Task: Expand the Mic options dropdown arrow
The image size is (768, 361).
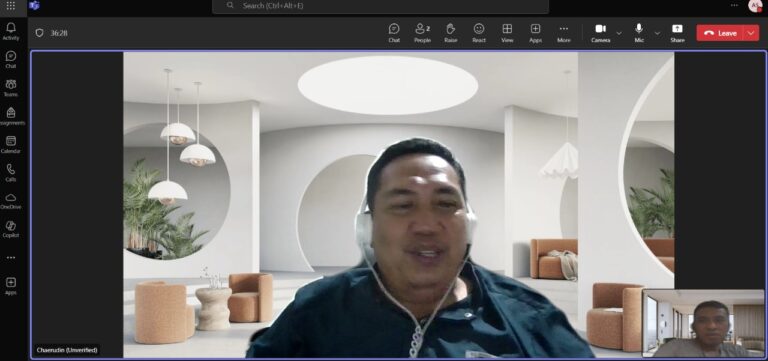Action: [x=657, y=33]
